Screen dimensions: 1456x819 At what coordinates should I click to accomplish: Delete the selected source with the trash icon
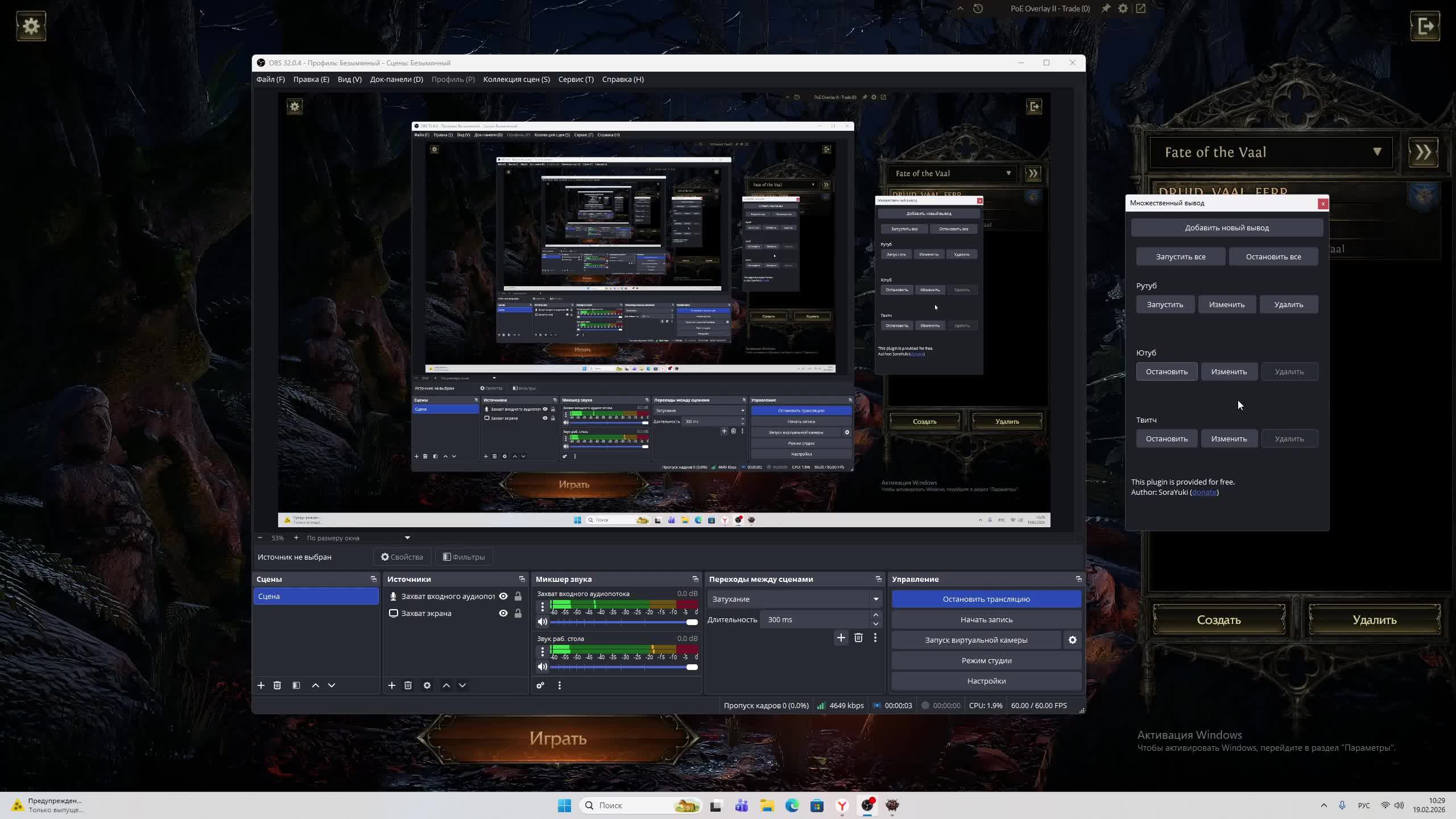click(x=408, y=685)
